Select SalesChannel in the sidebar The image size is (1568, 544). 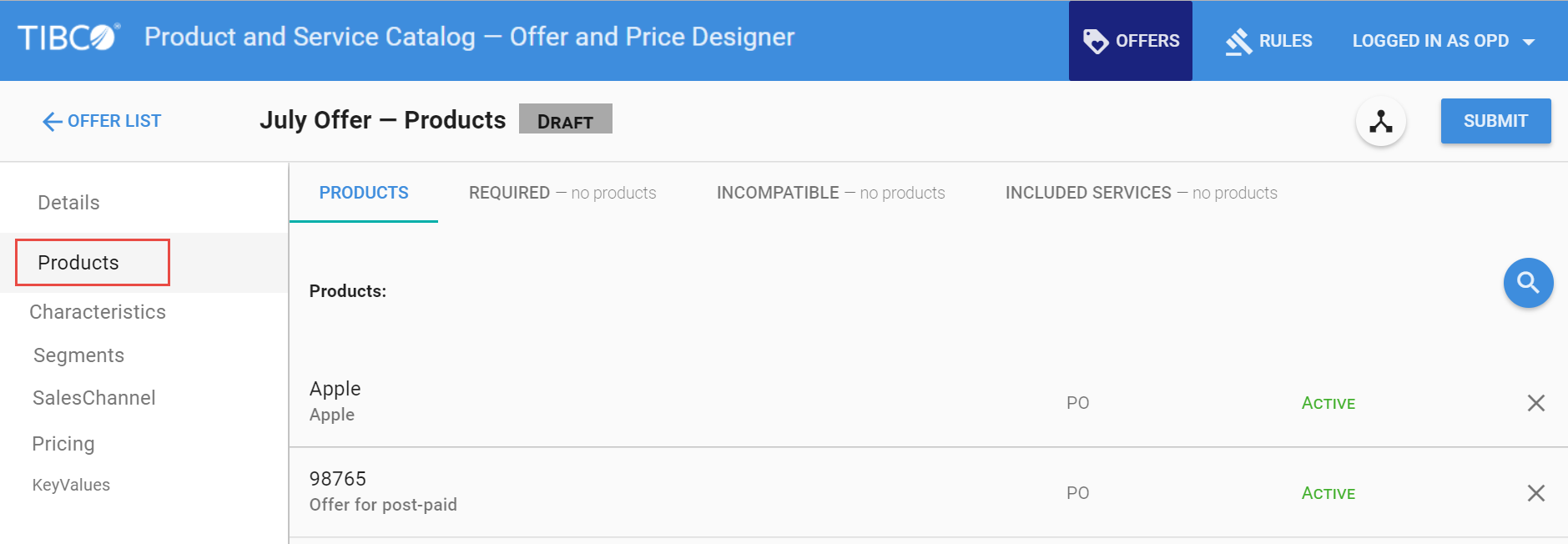point(93,398)
